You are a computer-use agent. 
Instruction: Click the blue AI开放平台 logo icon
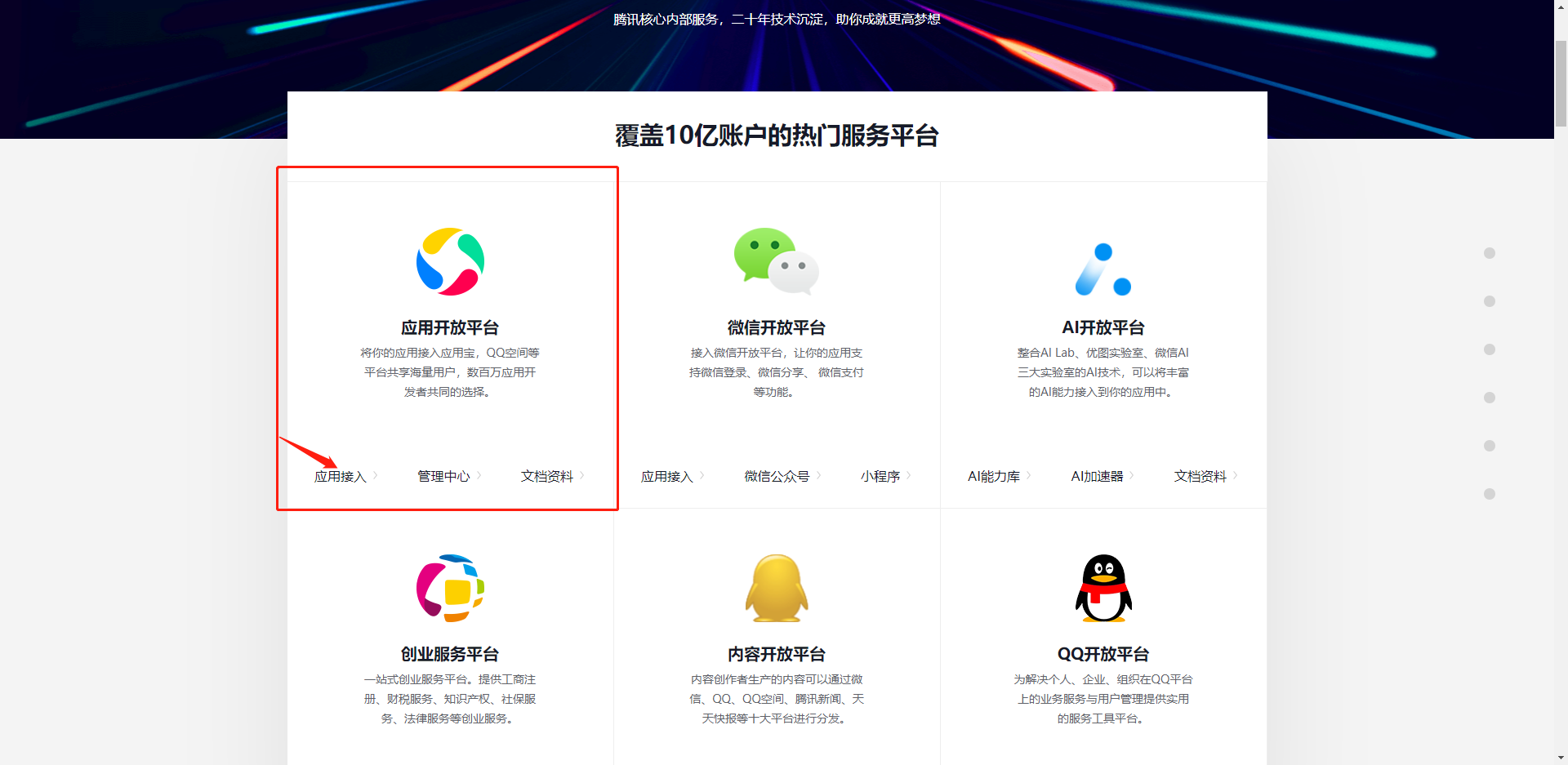1103,269
